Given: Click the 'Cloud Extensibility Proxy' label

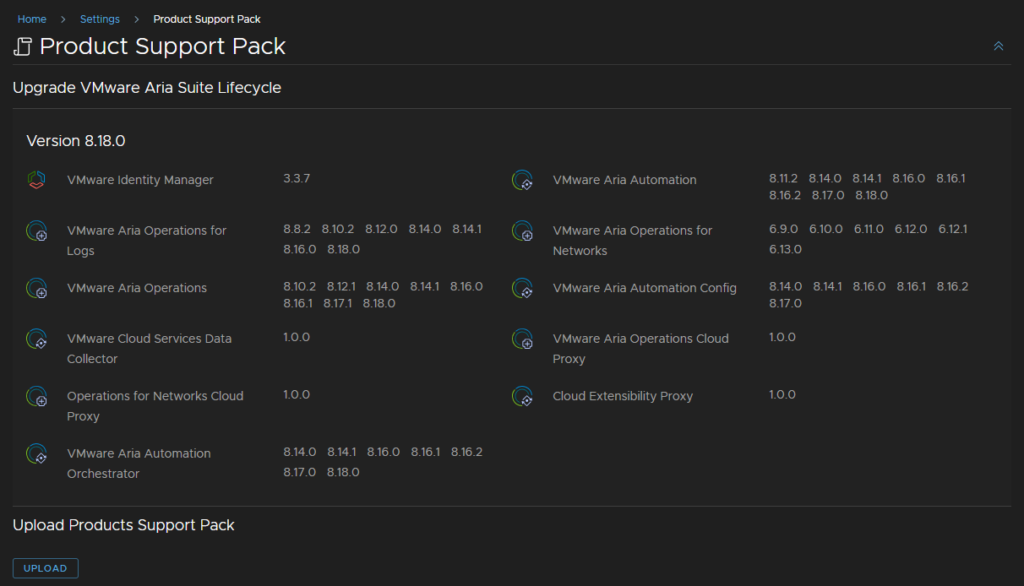Looking at the screenshot, I should click(622, 397).
